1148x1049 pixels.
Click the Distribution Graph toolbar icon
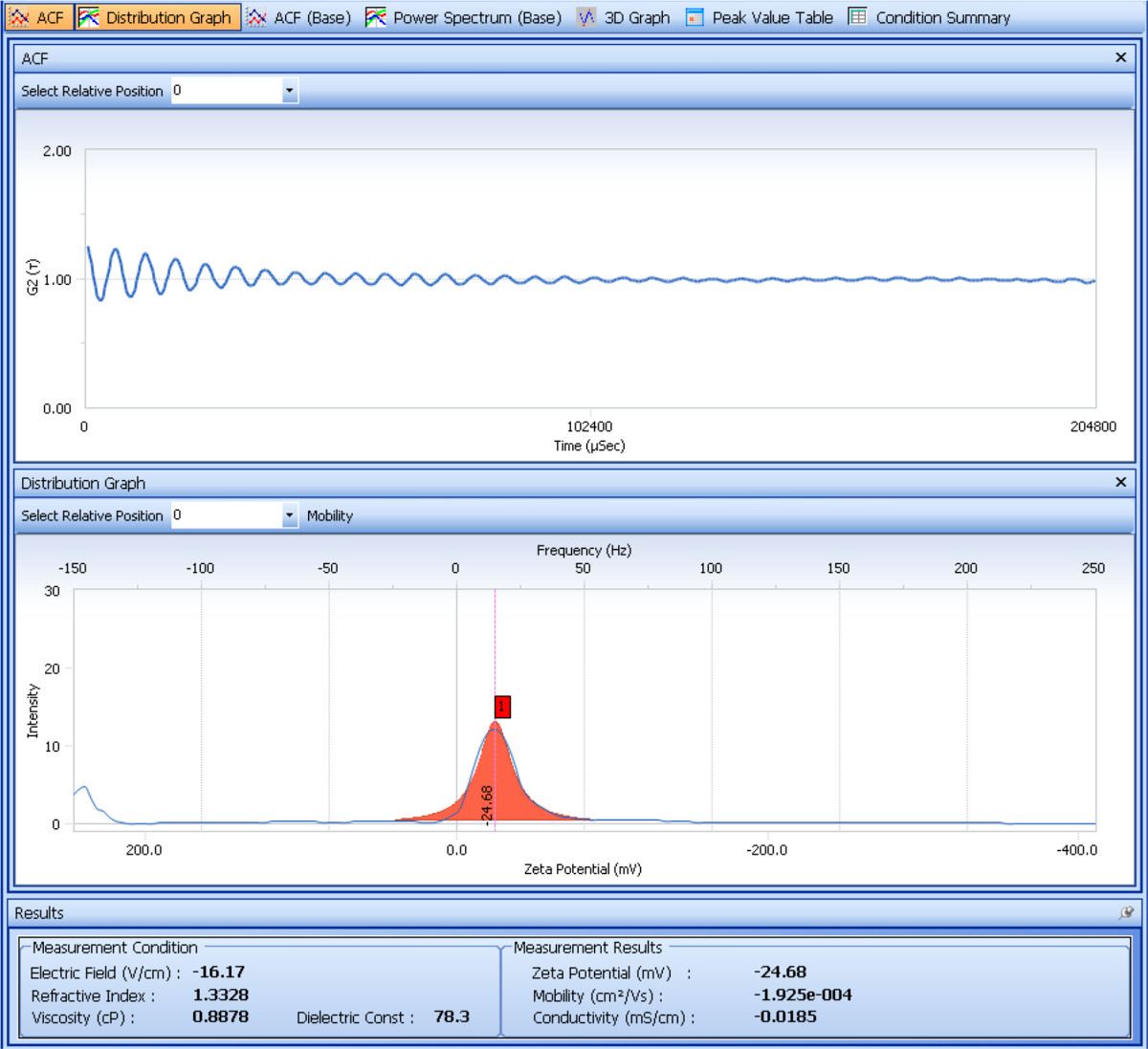[x=89, y=17]
